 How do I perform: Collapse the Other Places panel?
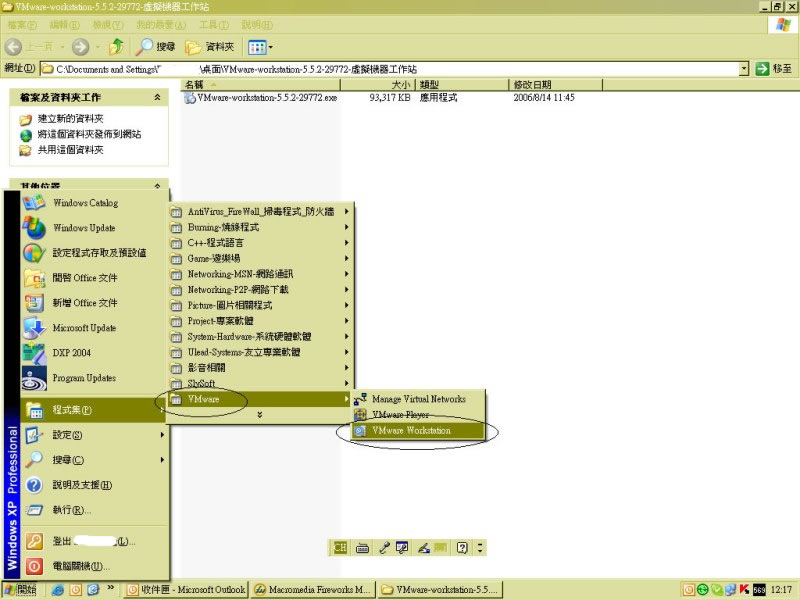point(157,186)
